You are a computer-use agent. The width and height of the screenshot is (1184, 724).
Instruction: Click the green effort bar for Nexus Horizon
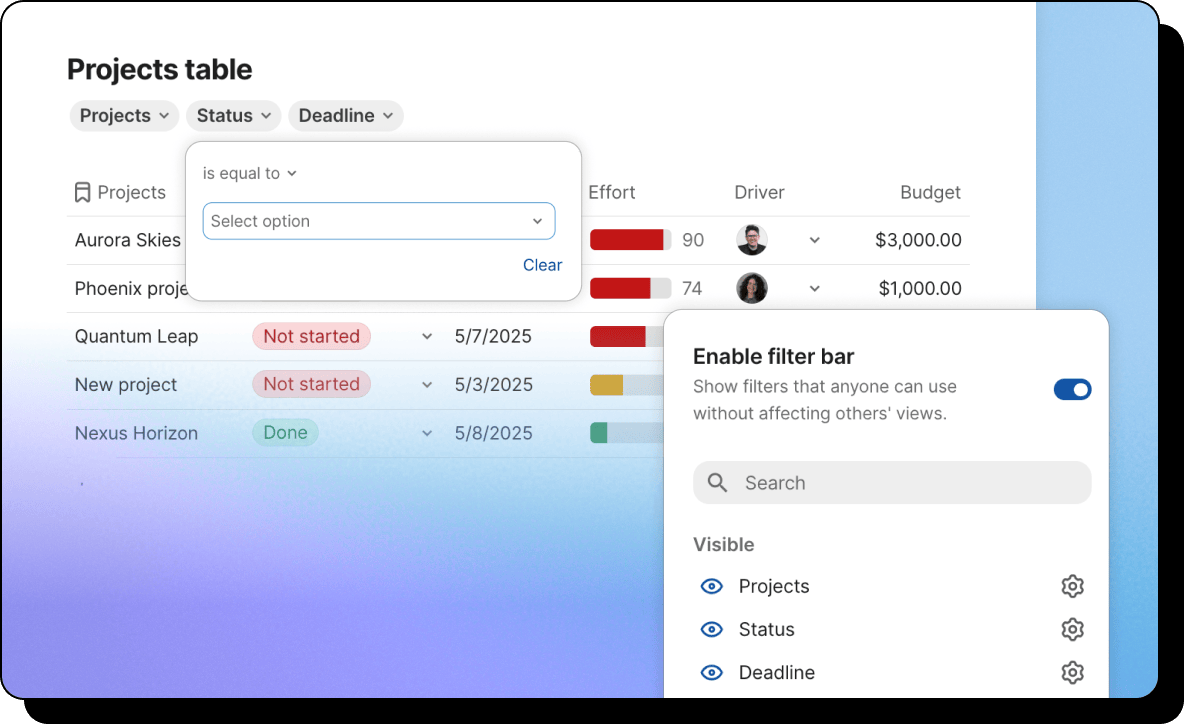pyautogui.click(x=626, y=433)
